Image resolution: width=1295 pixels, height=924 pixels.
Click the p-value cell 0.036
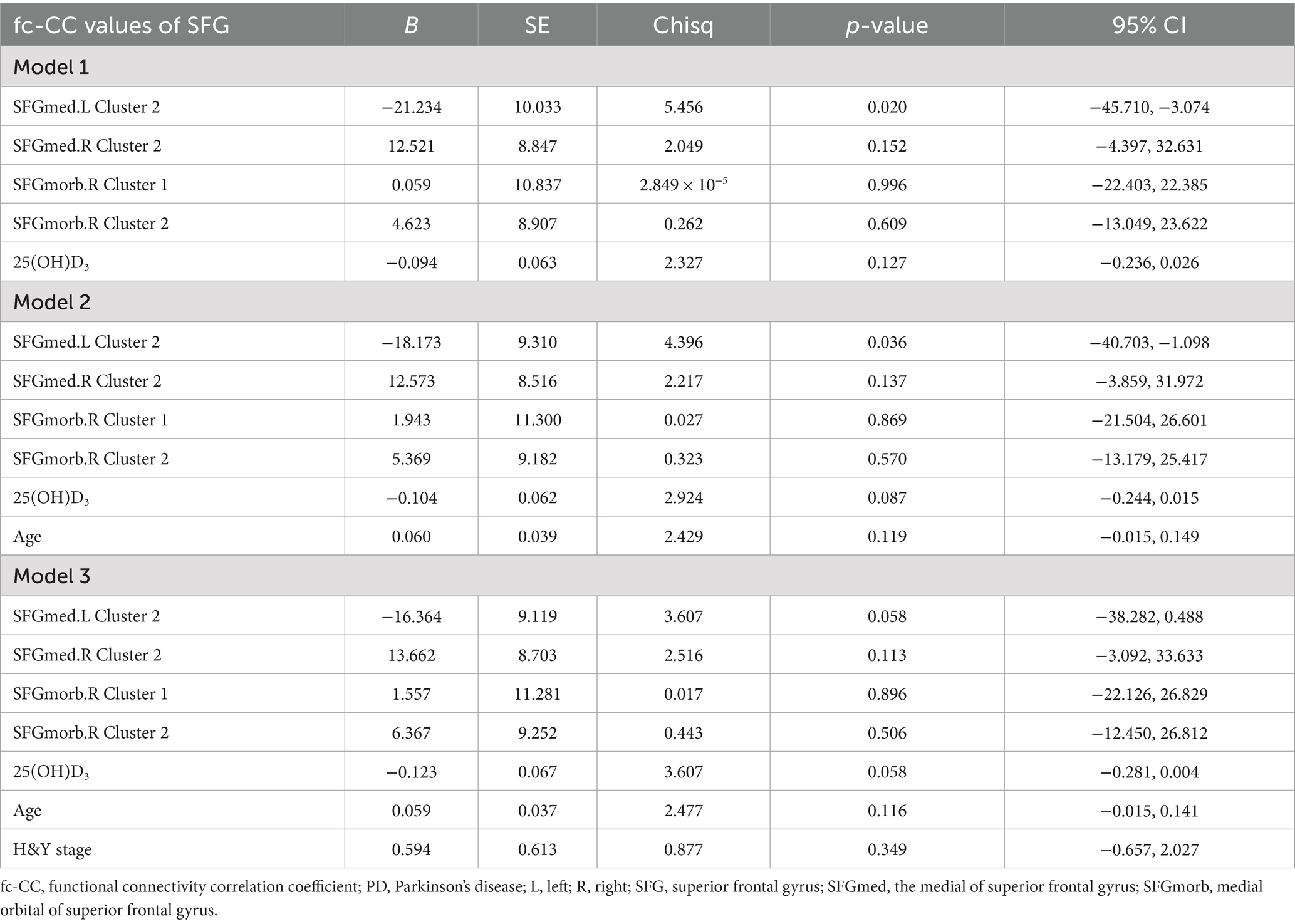(x=887, y=342)
